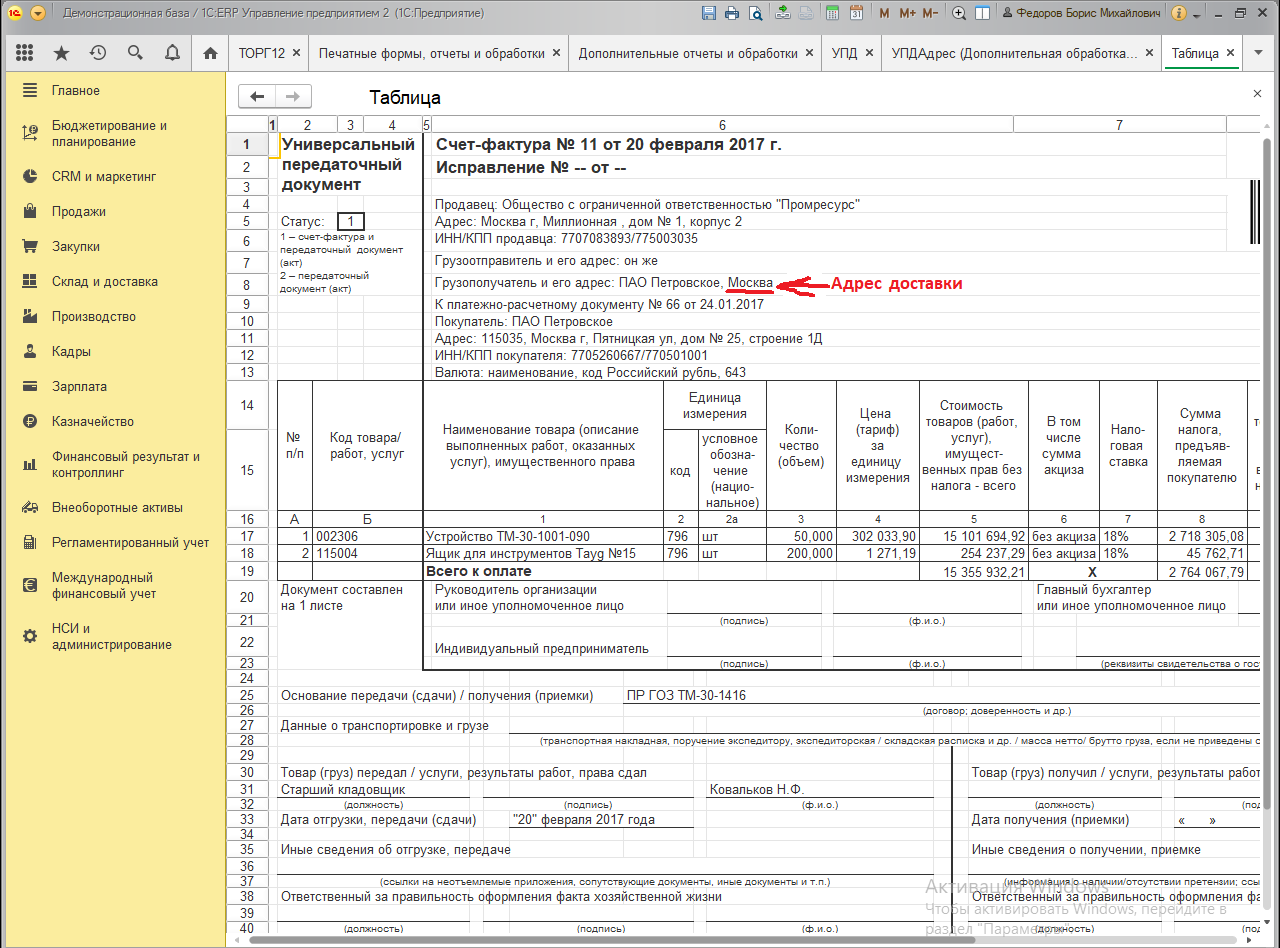Click cell with code 002306
This screenshot has width=1280, height=948.
tap(368, 537)
